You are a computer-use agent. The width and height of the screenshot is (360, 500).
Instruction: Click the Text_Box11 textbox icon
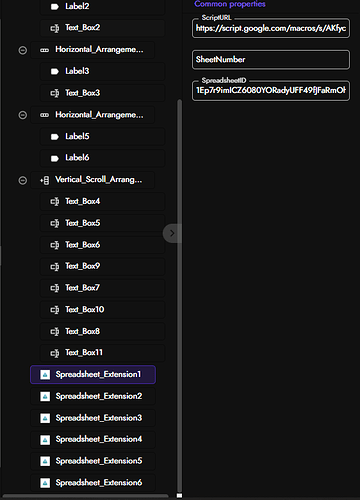pos(55,353)
